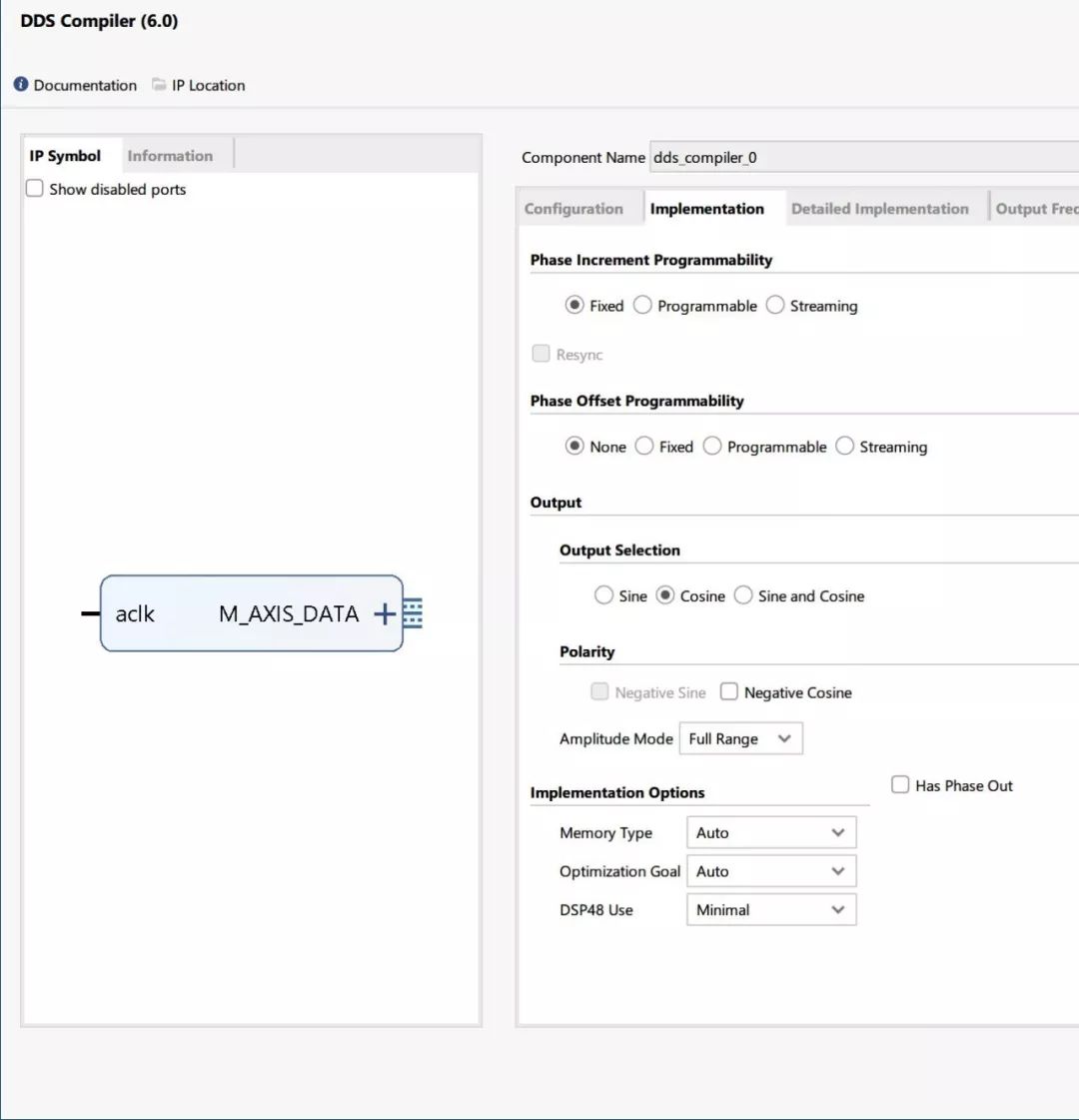The width and height of the screenshot is (1079, 1120).
Task: Expand the Optimization Goal dropdown
Action: click(770, 871)
